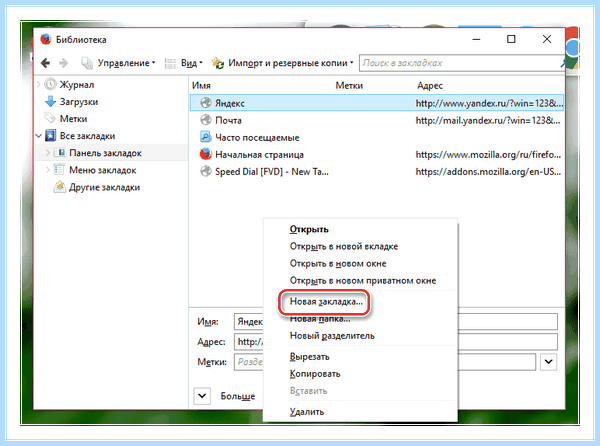
Task: Maximize the Библиотека window
Action: point(511,39)
